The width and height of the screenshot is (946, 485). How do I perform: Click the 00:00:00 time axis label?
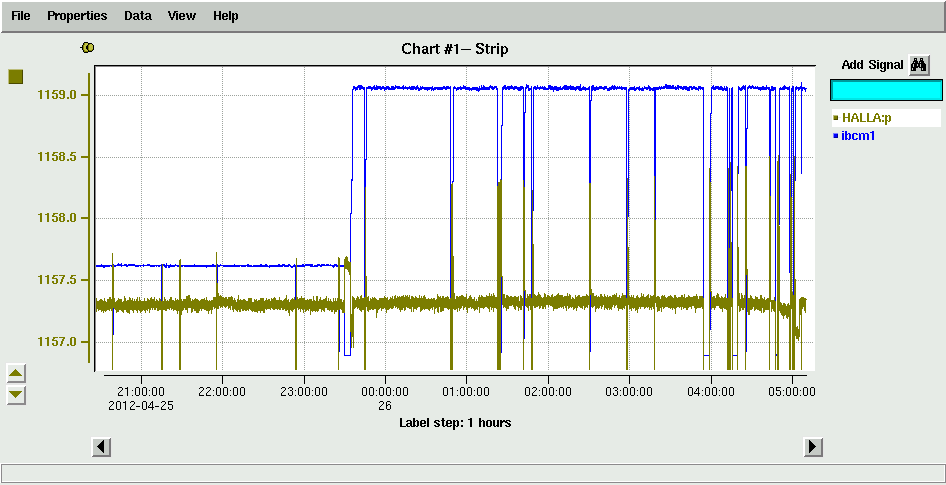(385, 391)
